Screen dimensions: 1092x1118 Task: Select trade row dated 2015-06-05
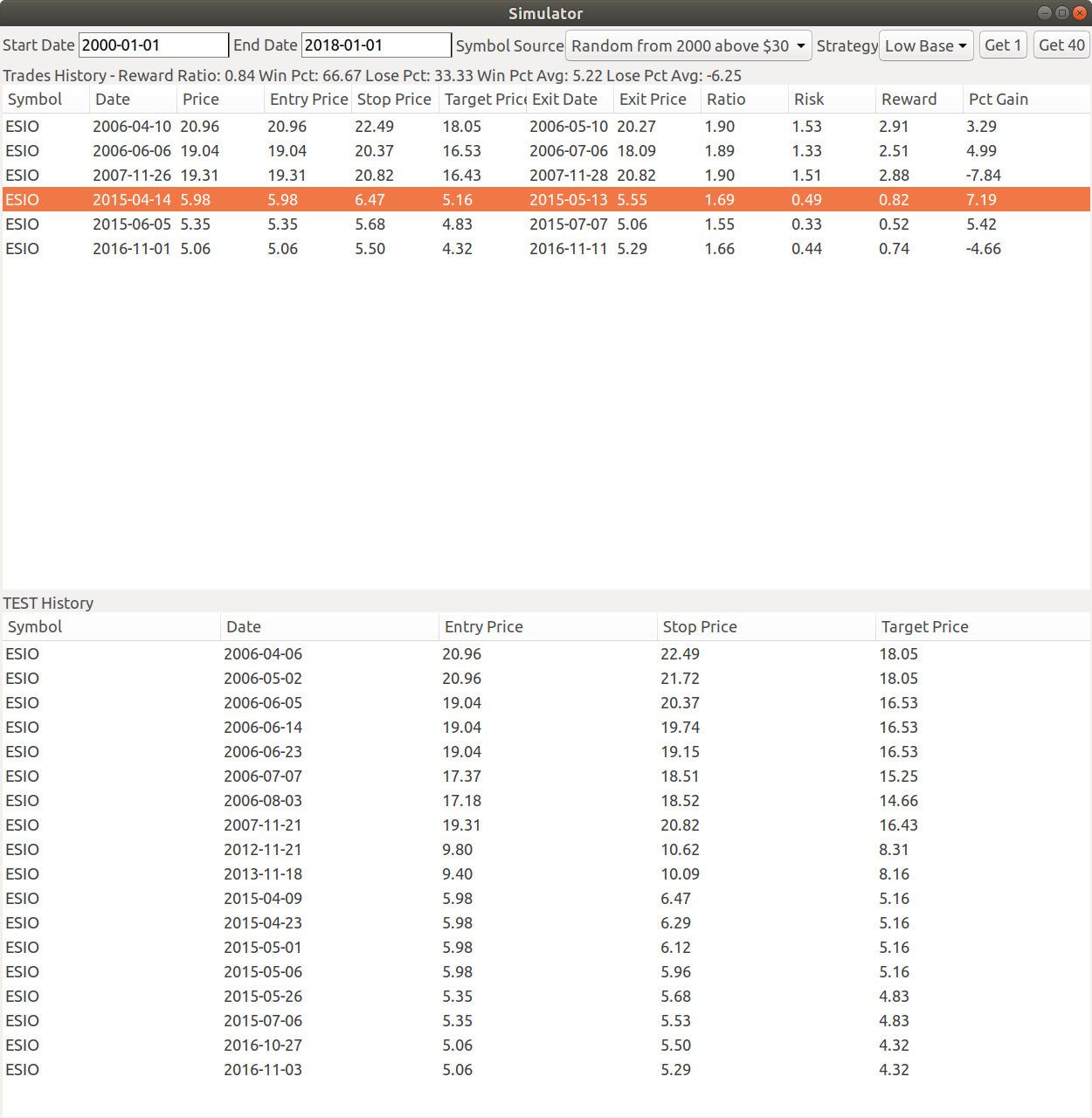(x=546, y=224)
